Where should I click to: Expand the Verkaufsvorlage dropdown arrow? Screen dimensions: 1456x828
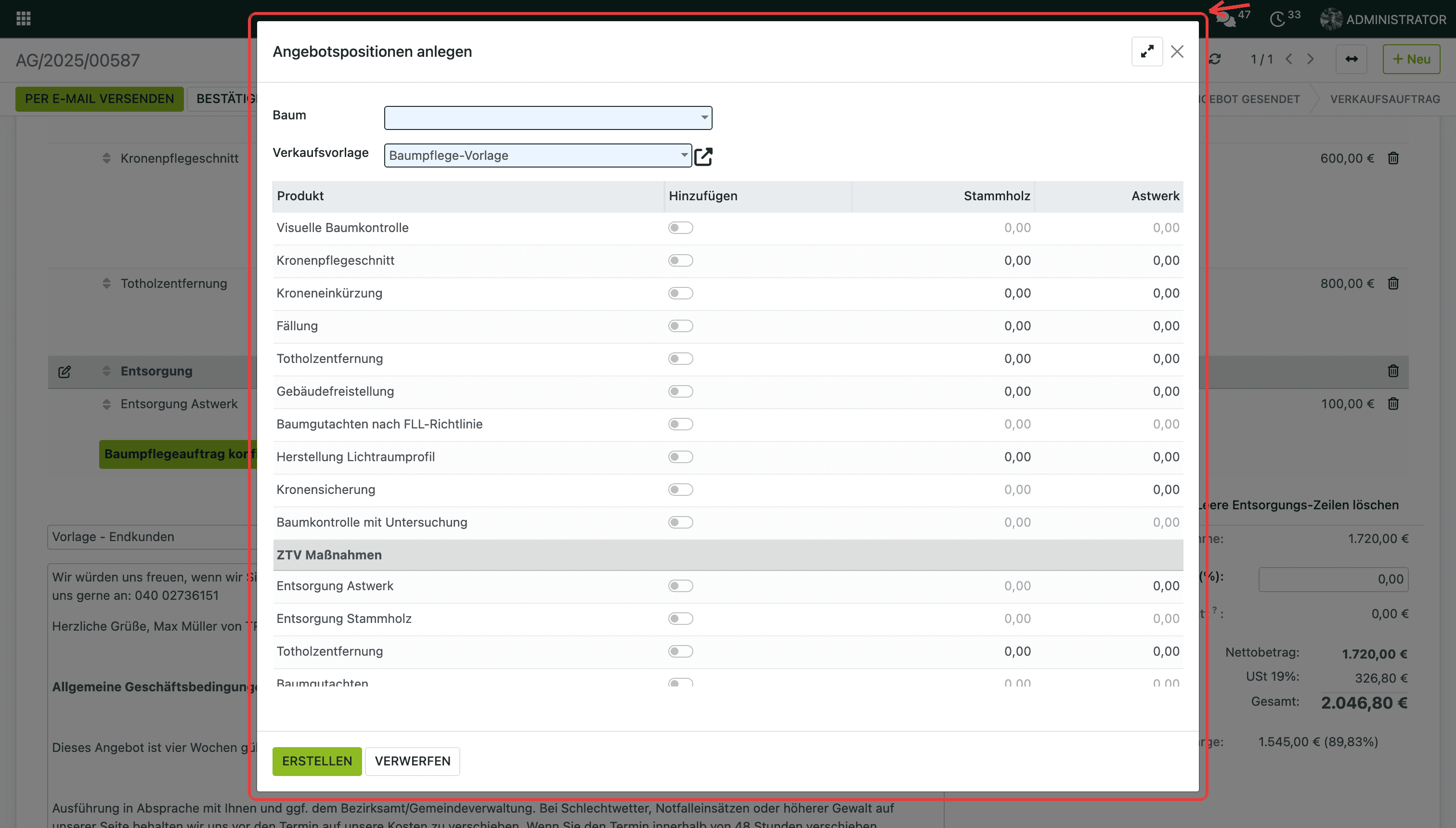click(684, 155)
